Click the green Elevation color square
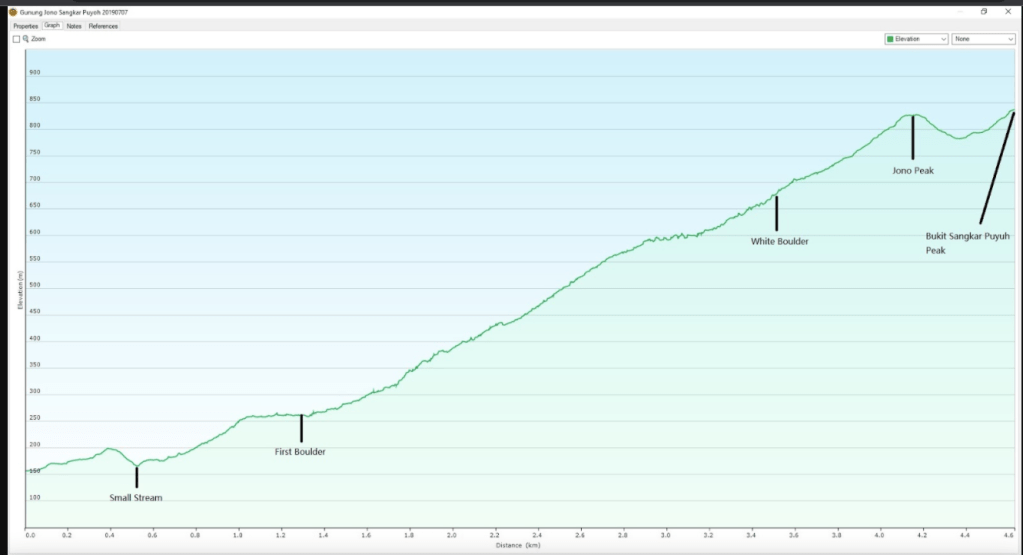Viewport: 1023px width, 555px height. [x=890, y=39]
